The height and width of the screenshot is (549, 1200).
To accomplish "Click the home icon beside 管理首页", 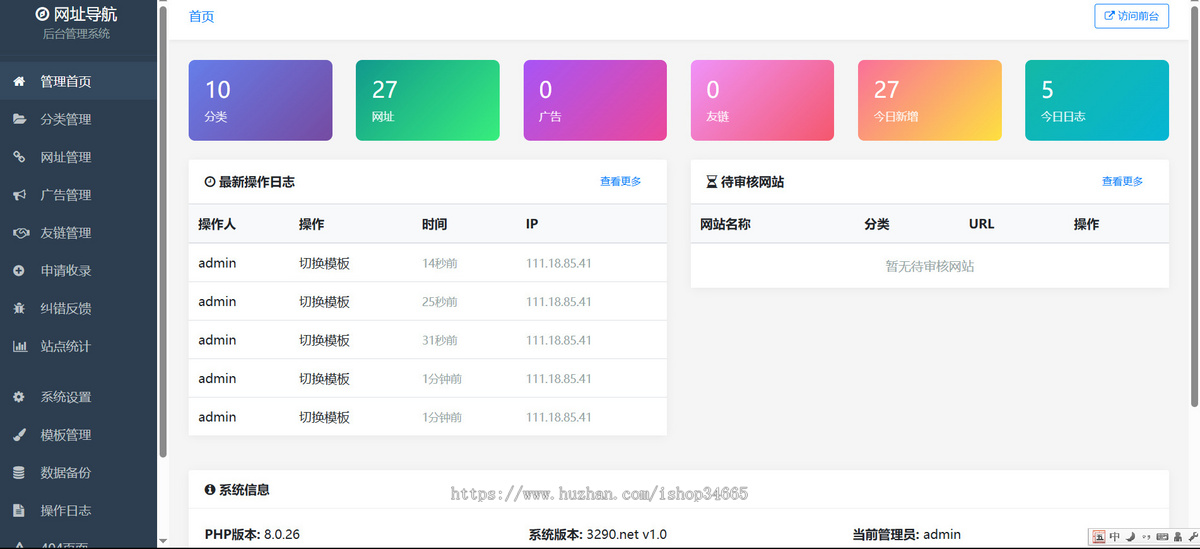I will (x=19, y=81).
